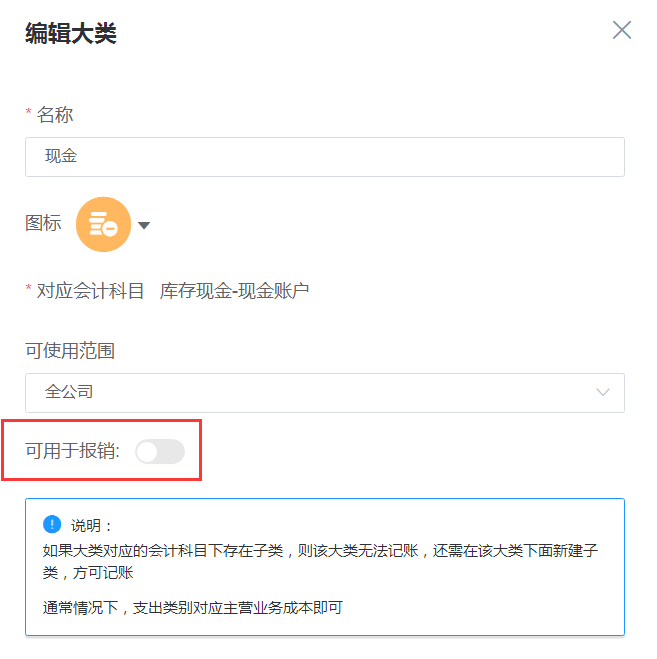Select the 库存现金-现金账户 account text
Image resolution: width=657 pixels, height=659 pixels.
[x=234, y=291]
